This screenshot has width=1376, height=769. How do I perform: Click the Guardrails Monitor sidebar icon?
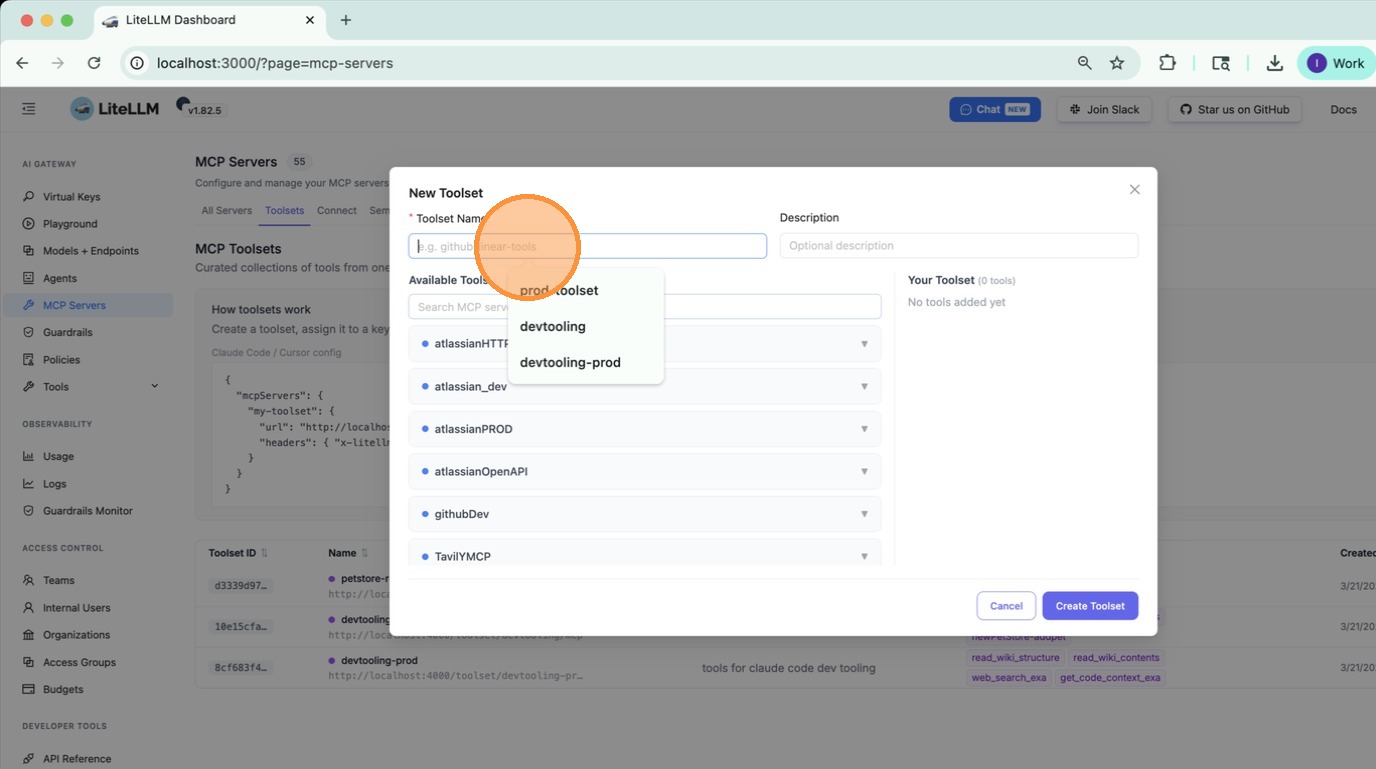pos(29,511)
